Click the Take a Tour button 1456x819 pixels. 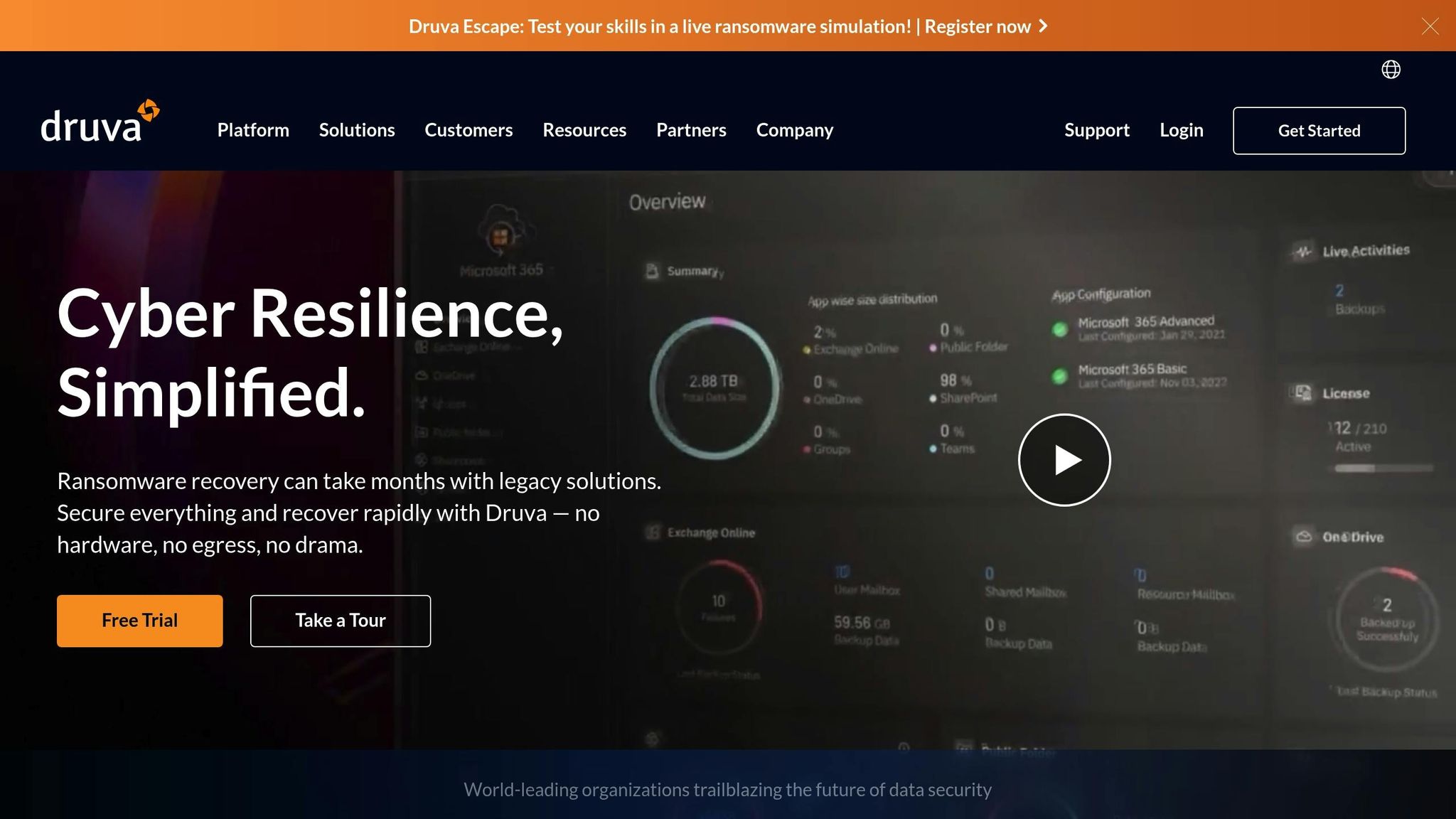[341, 621]
